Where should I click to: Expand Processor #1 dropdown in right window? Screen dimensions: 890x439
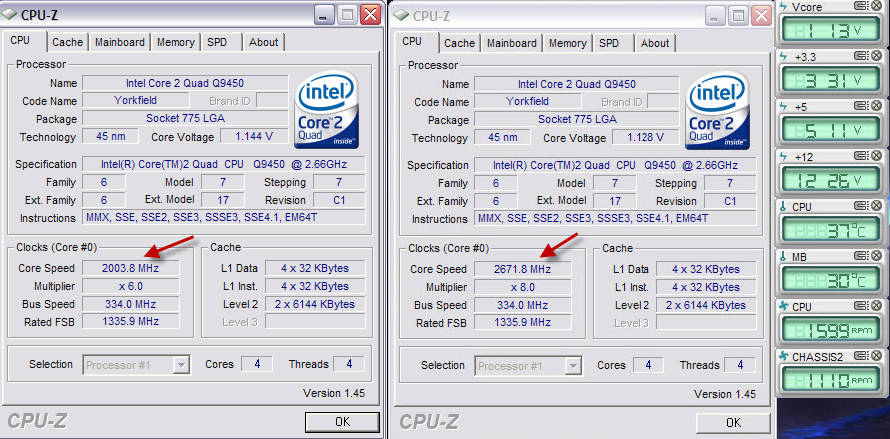(x=573, y=366)
